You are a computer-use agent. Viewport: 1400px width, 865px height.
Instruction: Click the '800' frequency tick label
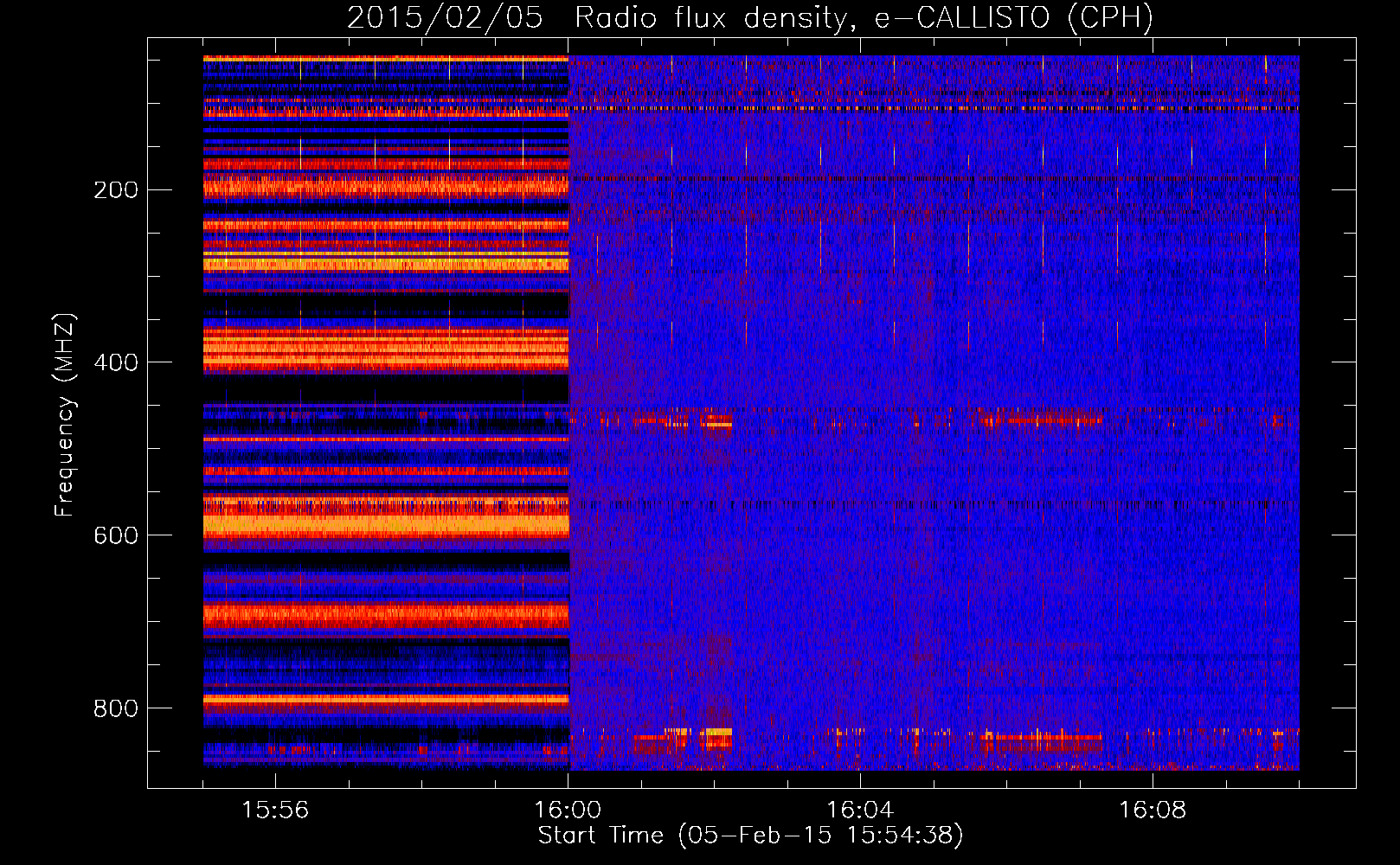(116, 709)
